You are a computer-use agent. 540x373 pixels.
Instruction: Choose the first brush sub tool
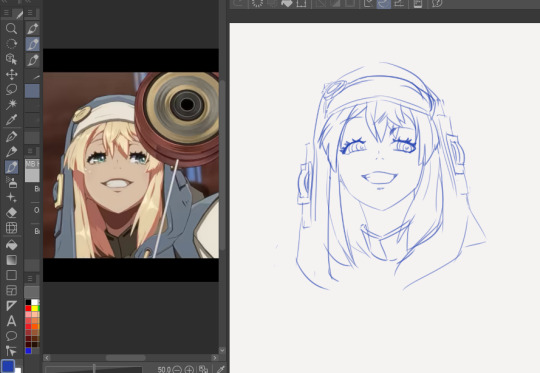[x=32, y=29]
